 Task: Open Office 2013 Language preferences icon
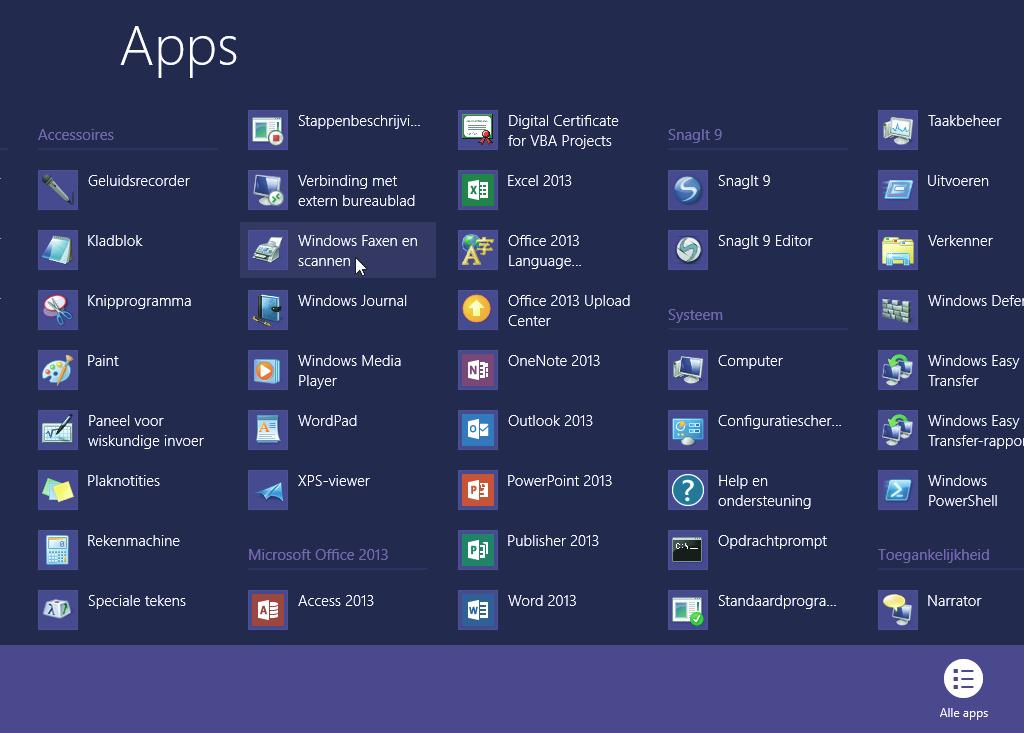click(478, 250)
